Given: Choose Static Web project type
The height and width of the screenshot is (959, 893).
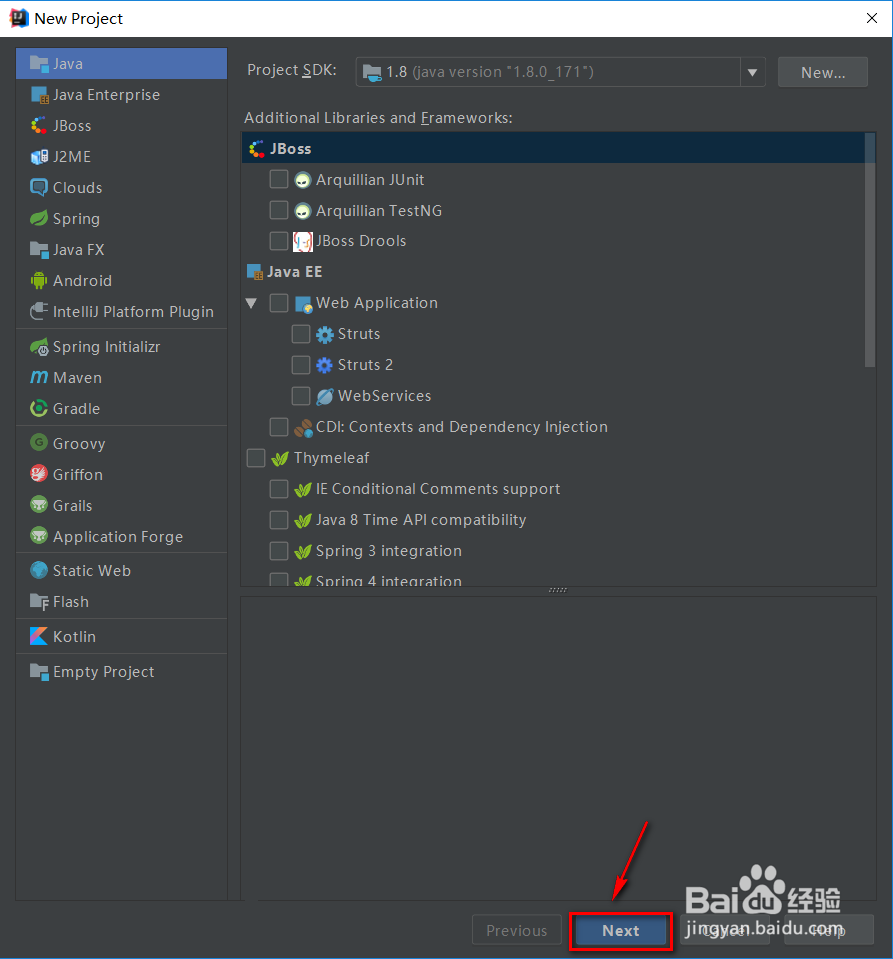Looking at the screenshot, I should click(121, 570).
